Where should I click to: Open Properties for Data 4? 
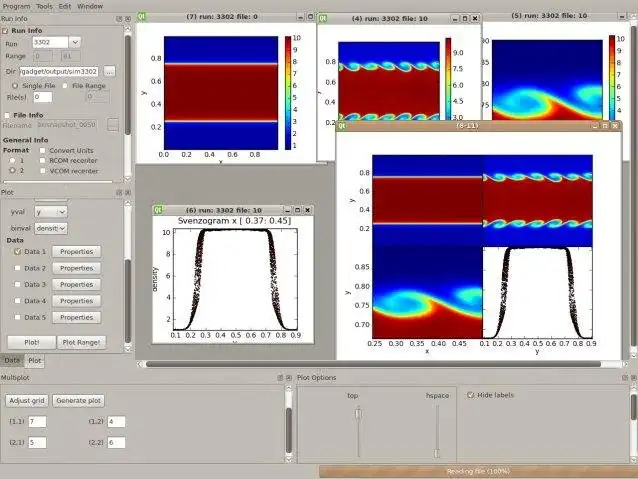point(76,300)
